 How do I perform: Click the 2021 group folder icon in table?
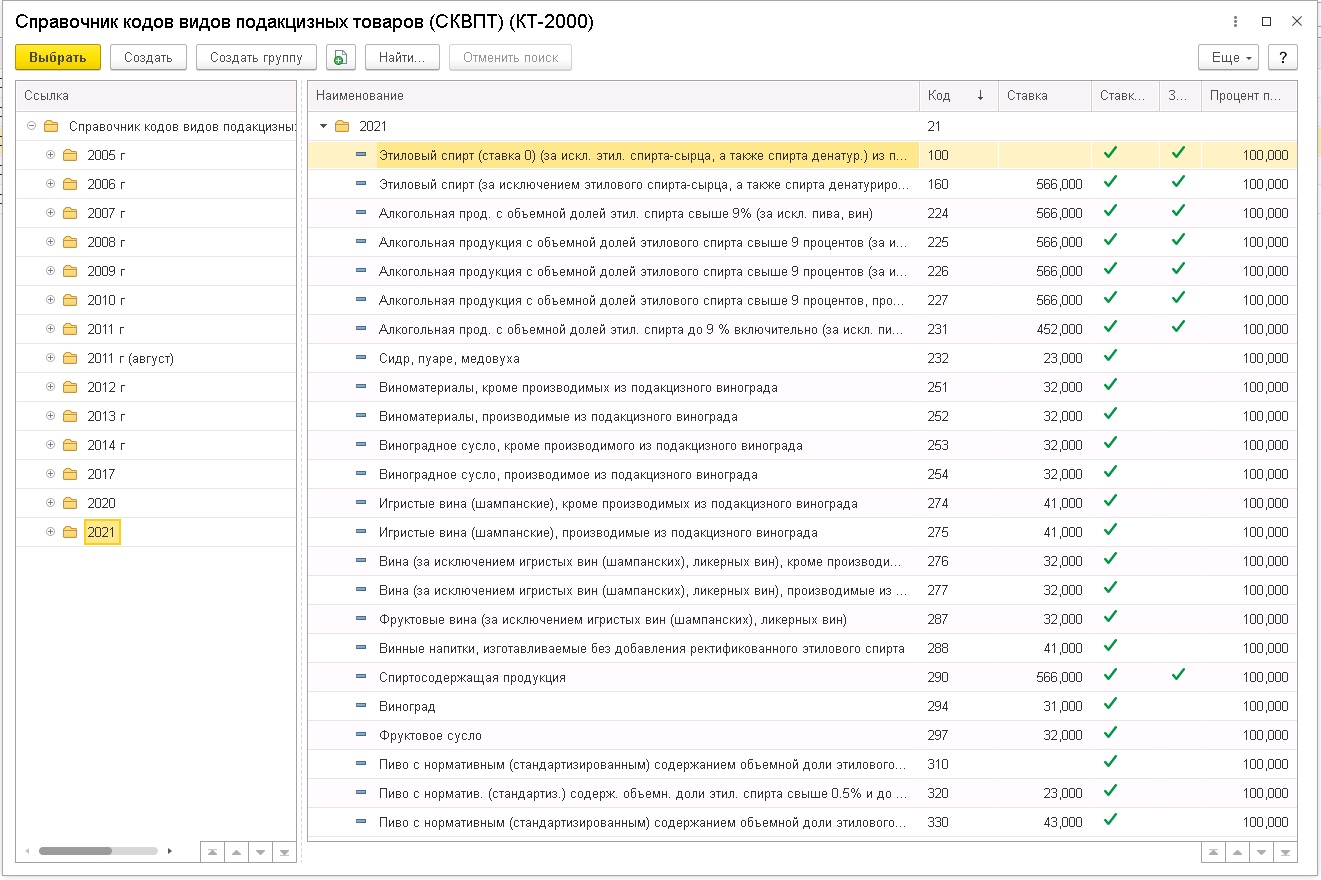(342, 126)
